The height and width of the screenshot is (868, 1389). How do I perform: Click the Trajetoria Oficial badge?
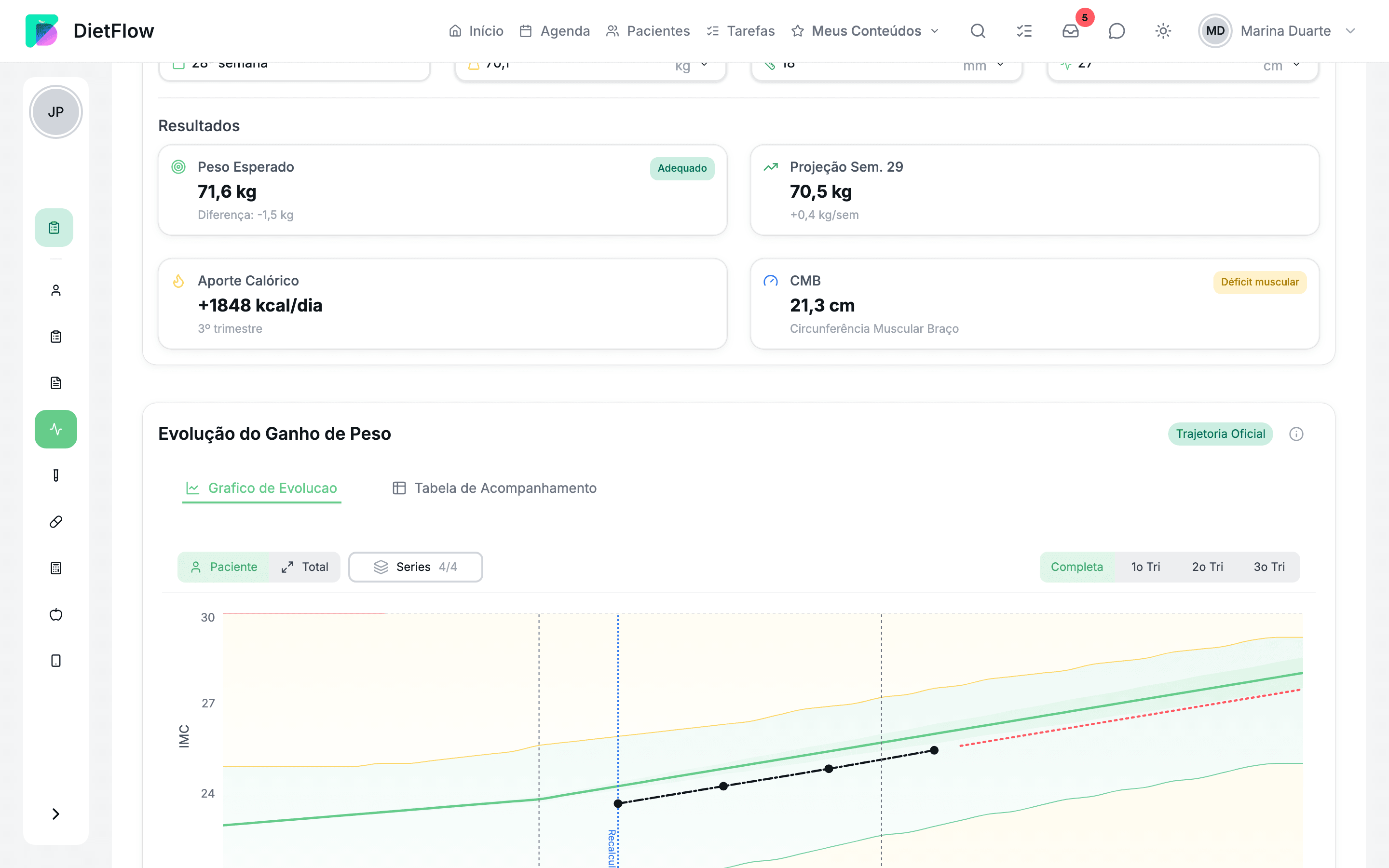(x=1220, y=434)
